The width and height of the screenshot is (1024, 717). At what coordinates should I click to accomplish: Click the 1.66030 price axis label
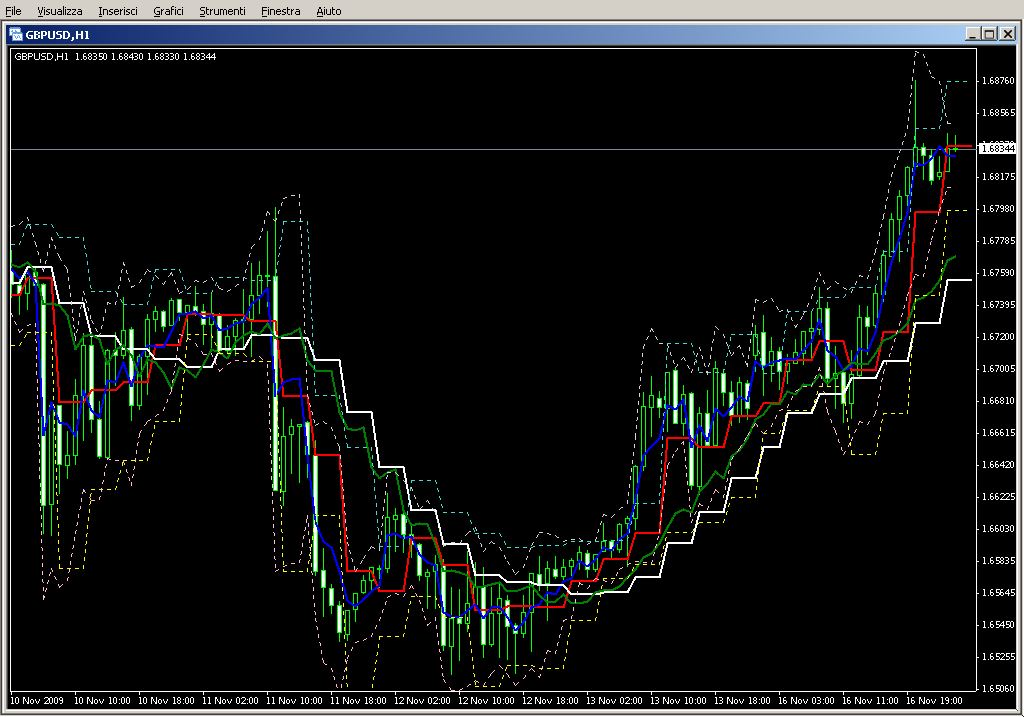click(x=999, y=529)
